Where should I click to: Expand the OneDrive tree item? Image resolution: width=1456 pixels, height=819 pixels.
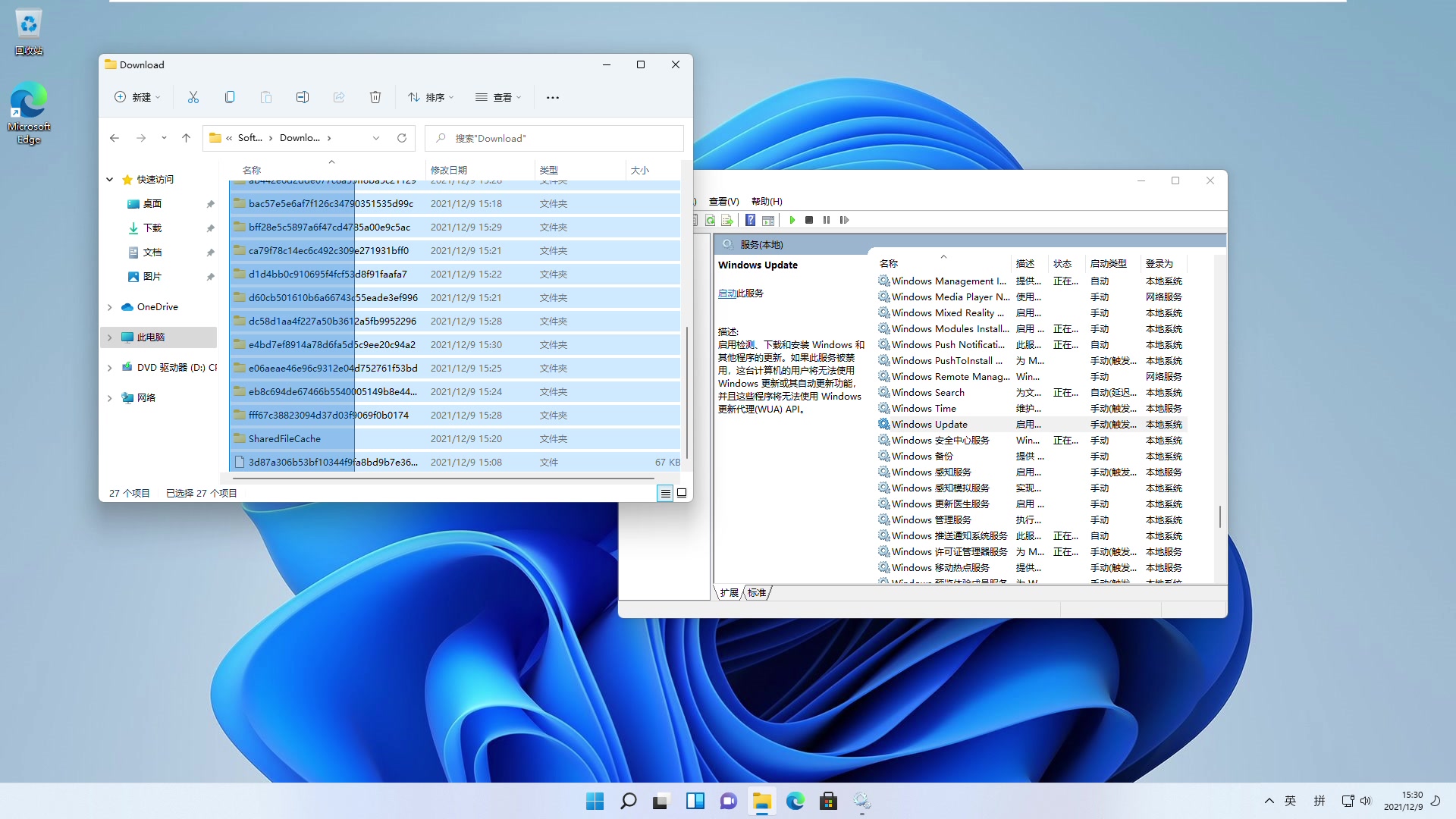109,306
